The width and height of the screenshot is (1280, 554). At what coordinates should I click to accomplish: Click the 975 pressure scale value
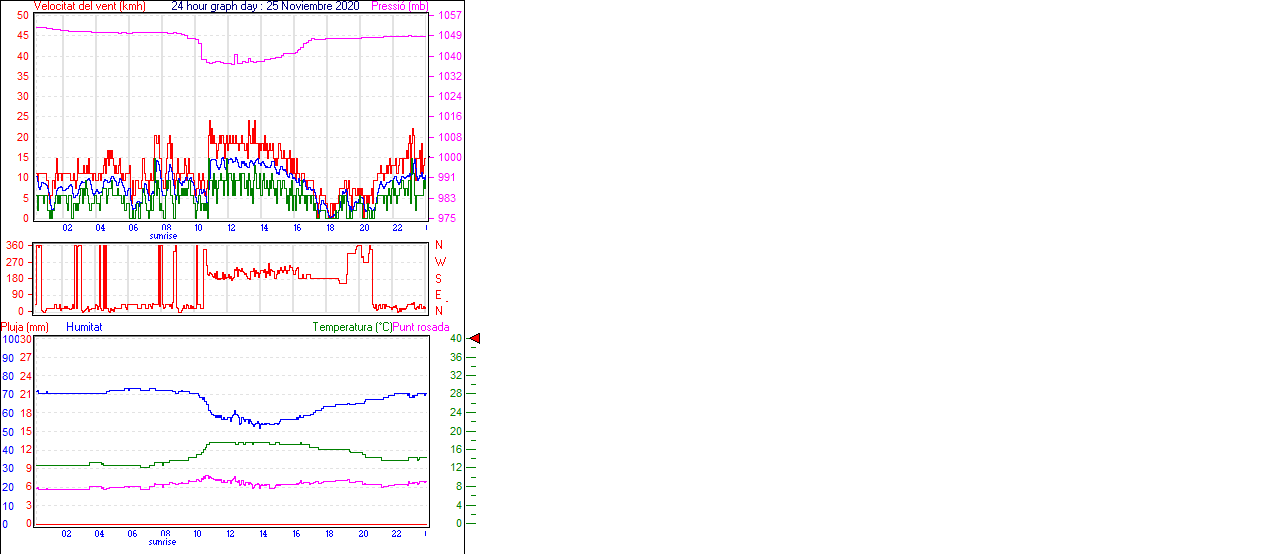[446, 218]
